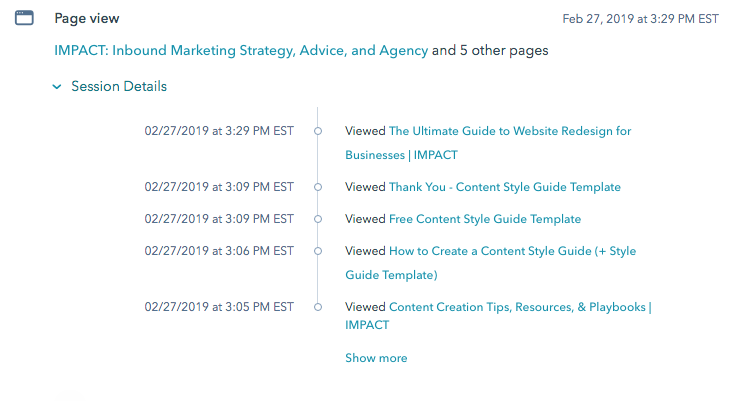Click the 02/27/2019 at 3:06 PM EST timestamp

(x=219, y=251)
